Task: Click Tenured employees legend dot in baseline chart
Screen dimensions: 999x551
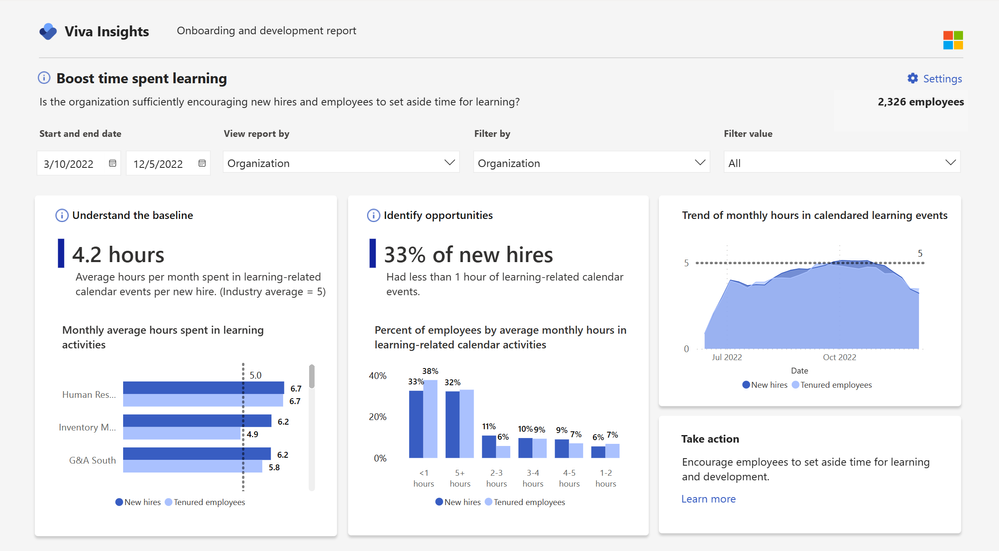Action: pyautogui.click(x=169, y=502)
